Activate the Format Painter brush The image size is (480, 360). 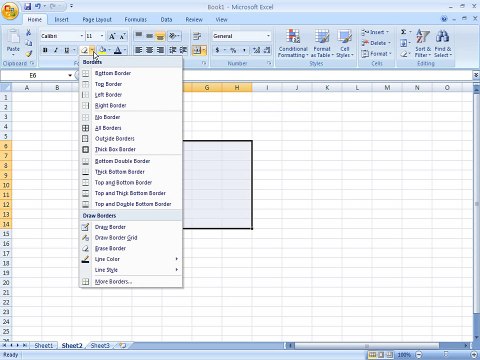pyautogui.click(x=29, y=53)
